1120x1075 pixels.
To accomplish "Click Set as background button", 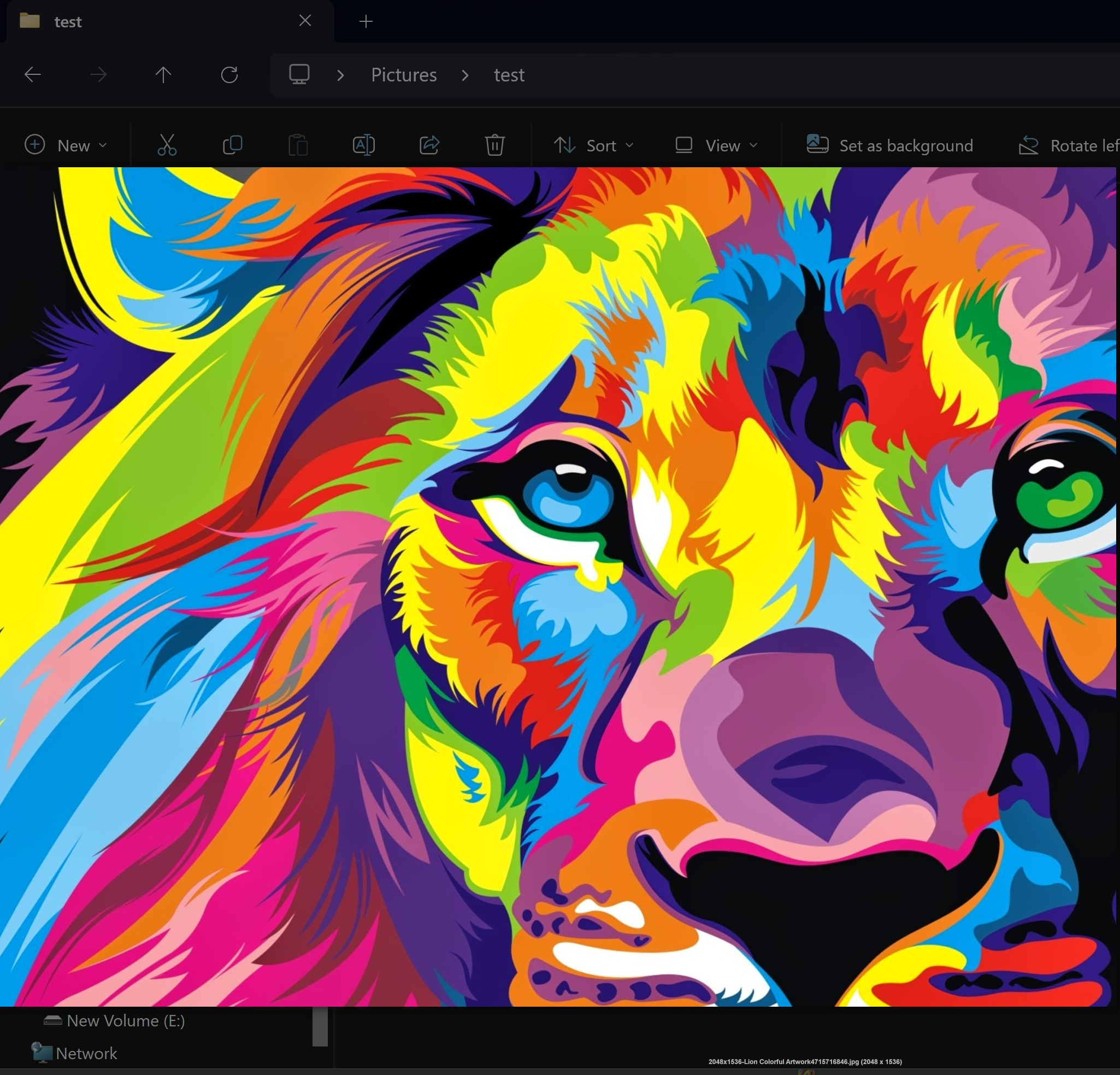I will (889, 145).
